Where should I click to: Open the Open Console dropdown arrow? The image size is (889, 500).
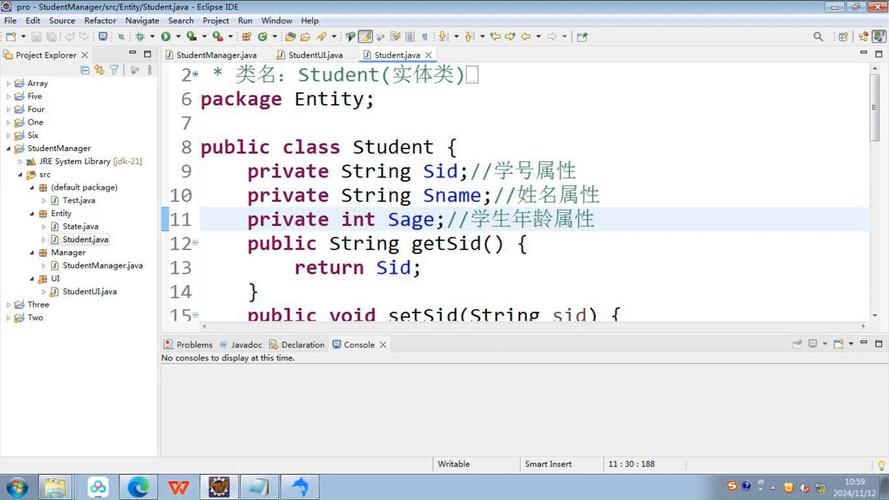point(851,344)
